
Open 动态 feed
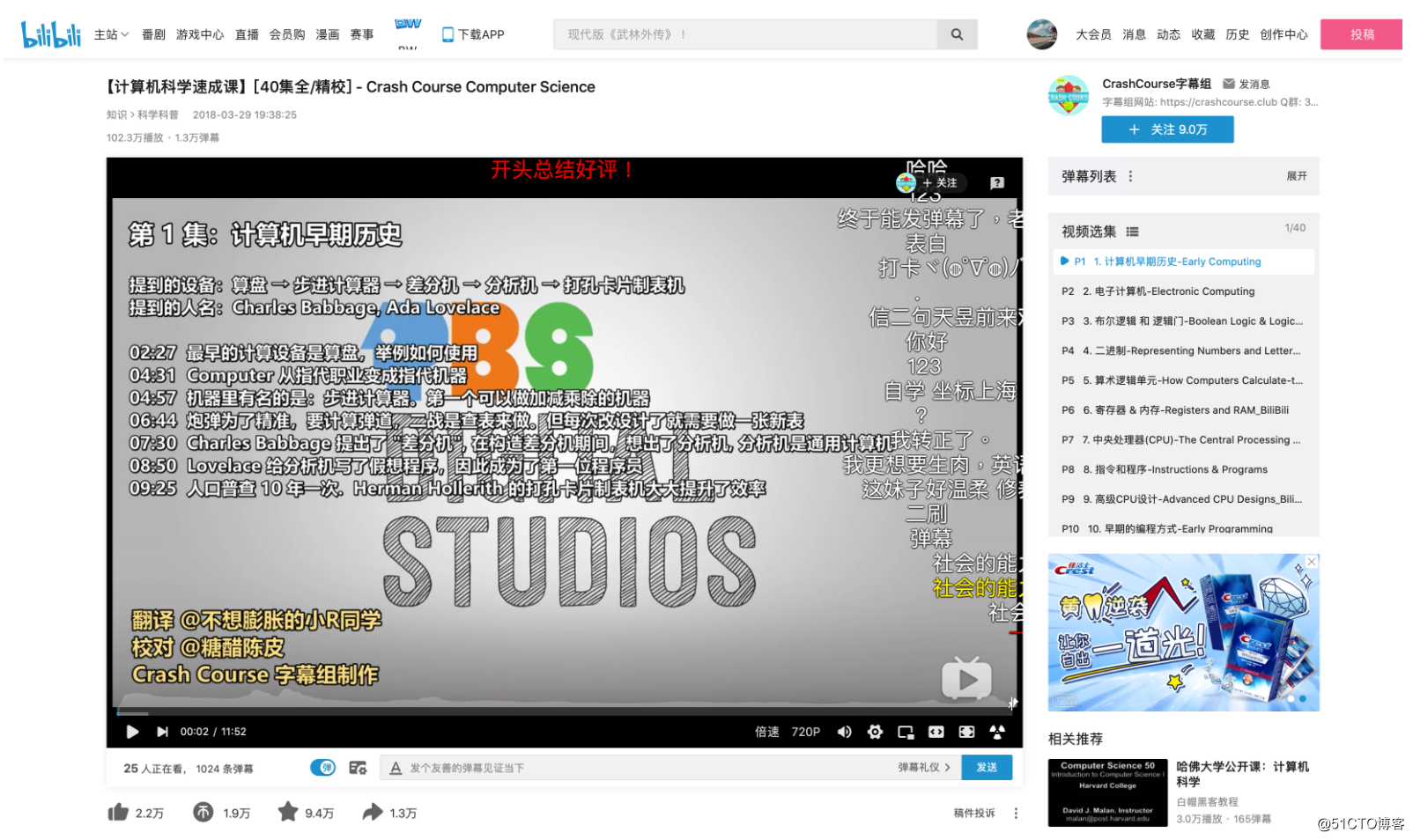(x=1168, y=34)
